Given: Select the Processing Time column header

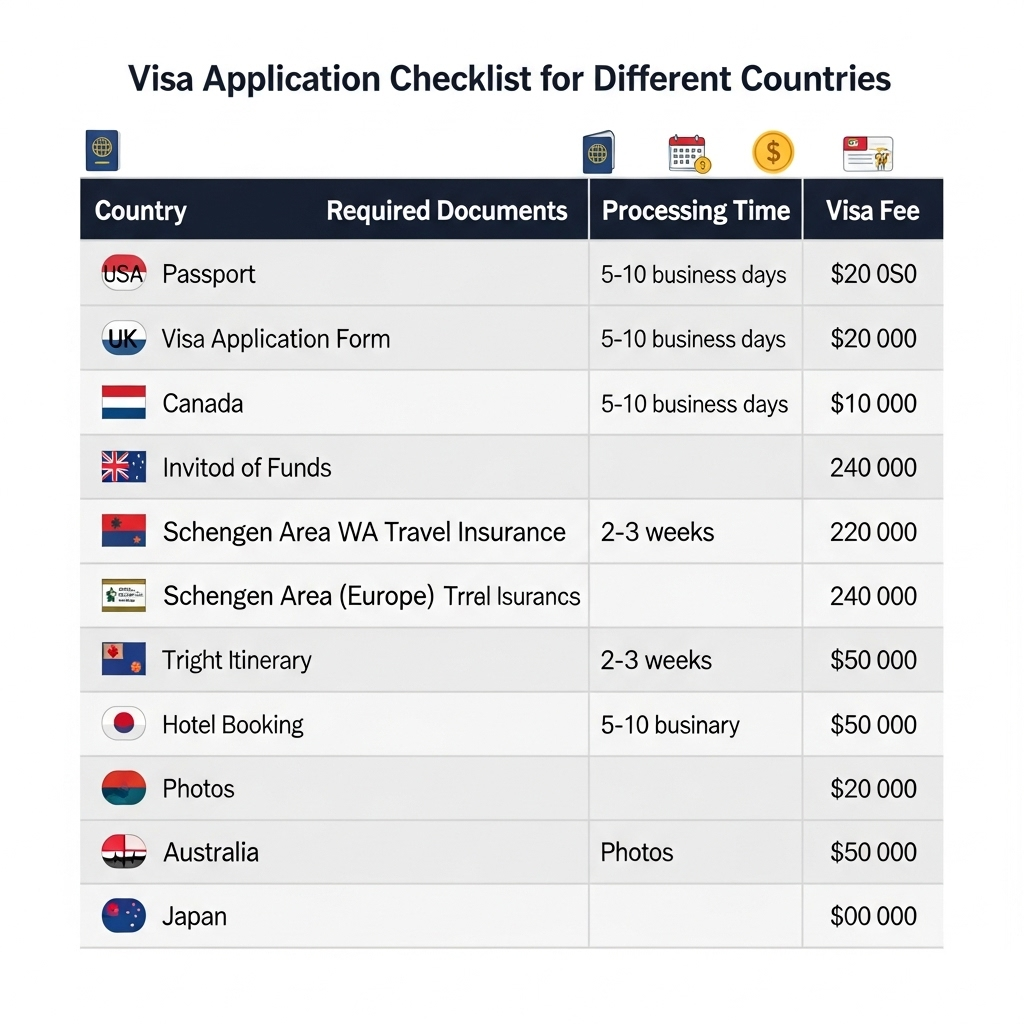Looking at the screenshot, I should [x=696, y=211].
